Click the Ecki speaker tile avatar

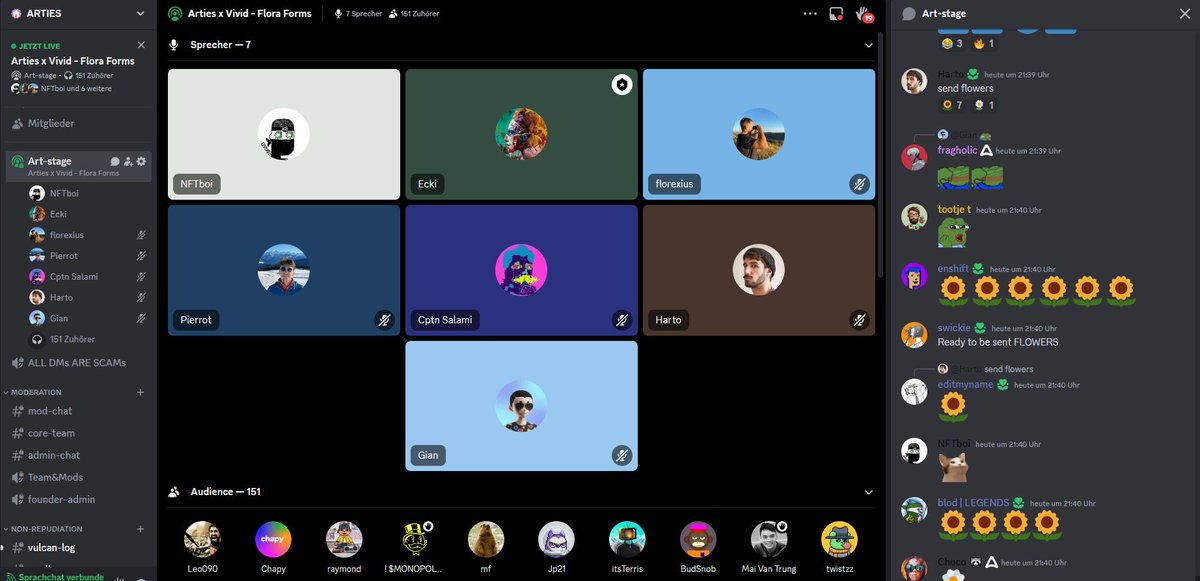[x=521, y=134]
